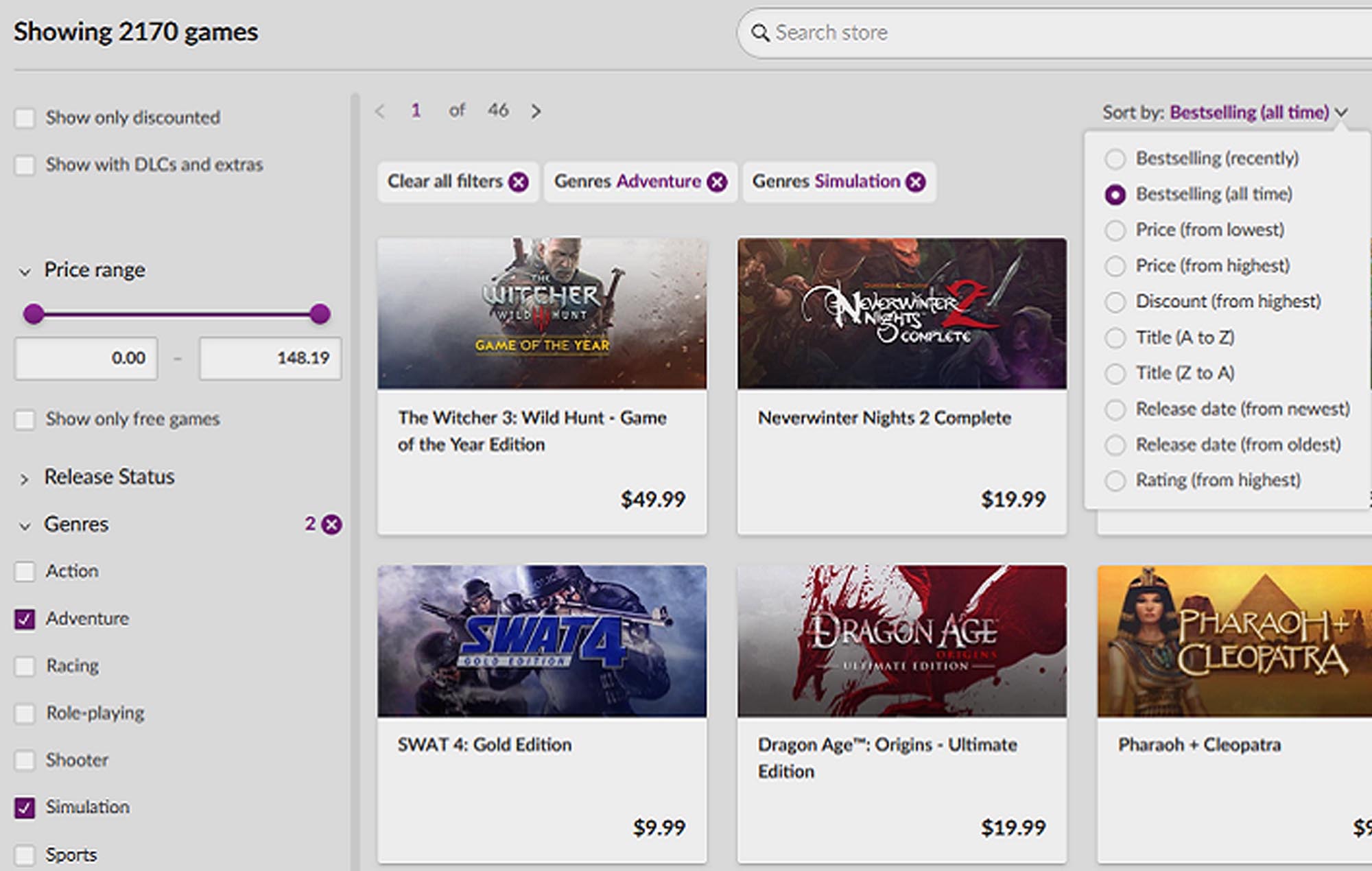Uncheck the Simulation genre box

pos(25,807)
